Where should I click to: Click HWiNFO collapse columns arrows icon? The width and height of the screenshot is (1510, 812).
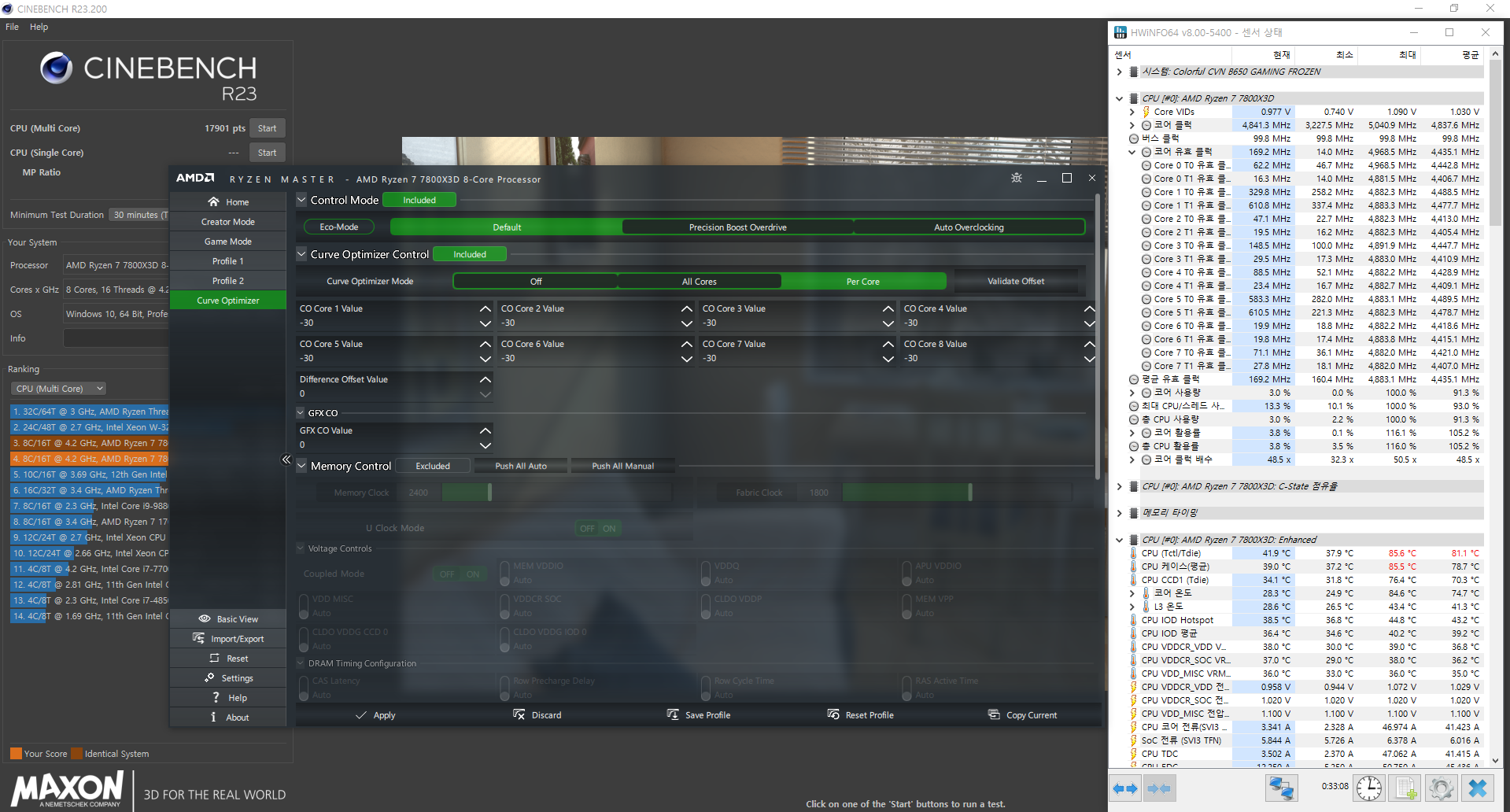point(1159,788)
